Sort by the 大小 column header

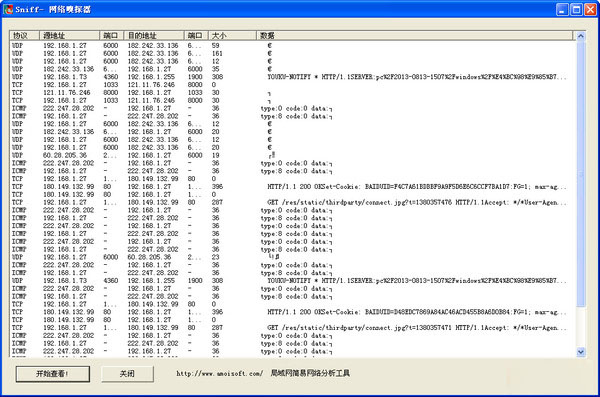pos(232,36)
